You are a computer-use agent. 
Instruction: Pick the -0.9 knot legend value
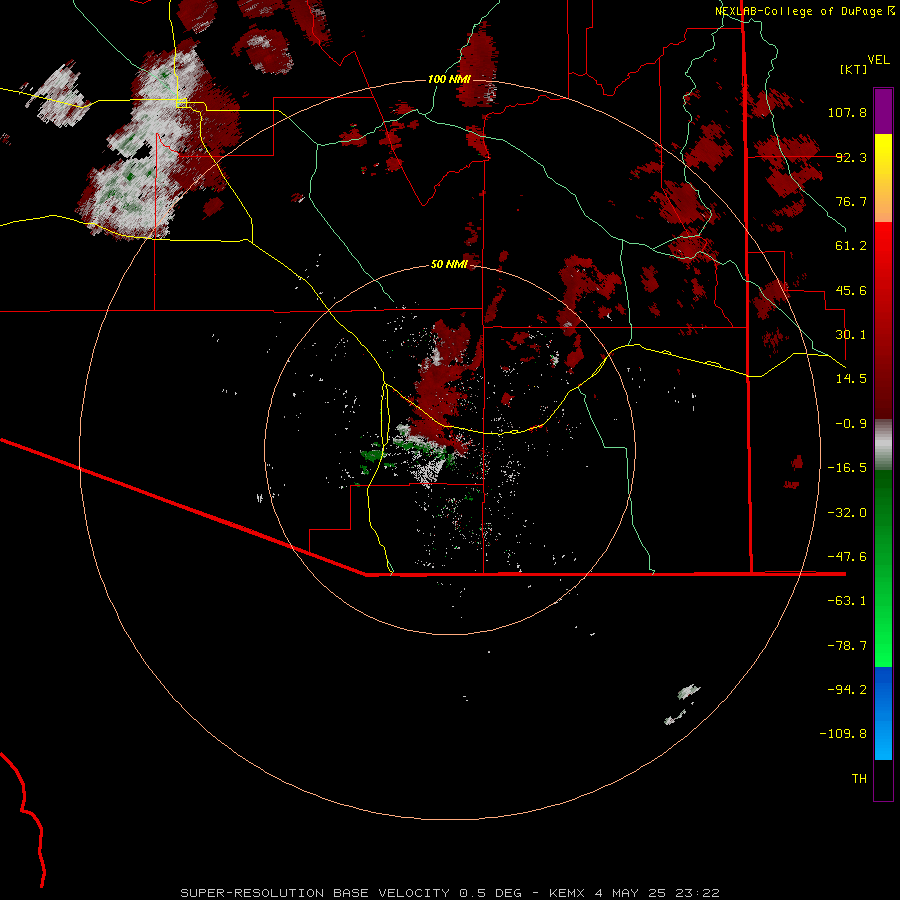[x=851, y=424]
